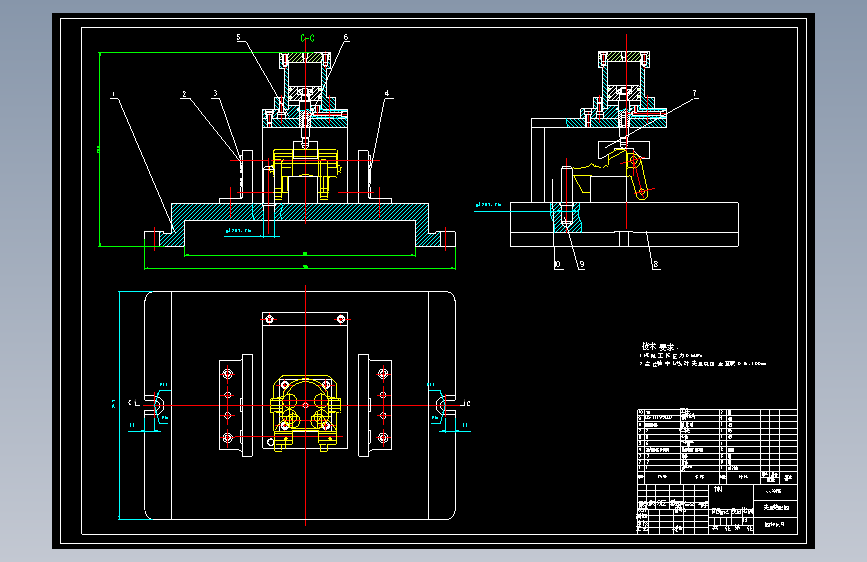Select the cyan tolerance text left of the side view
The width and height of the screenshot is (867, 562).
(x=489, y=205)
